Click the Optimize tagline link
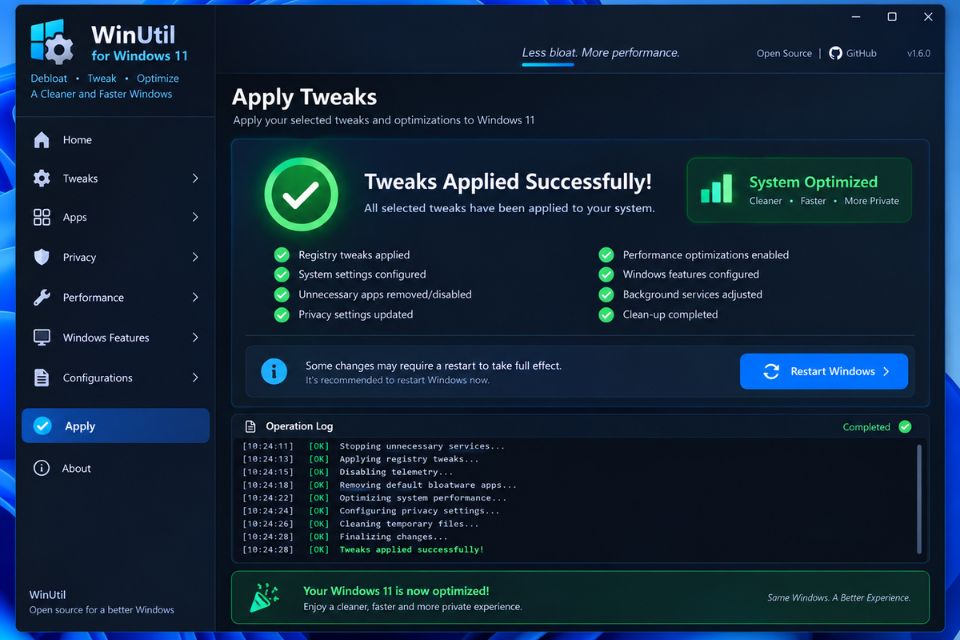This screenshot has height=640, width=960. point(157,78)
